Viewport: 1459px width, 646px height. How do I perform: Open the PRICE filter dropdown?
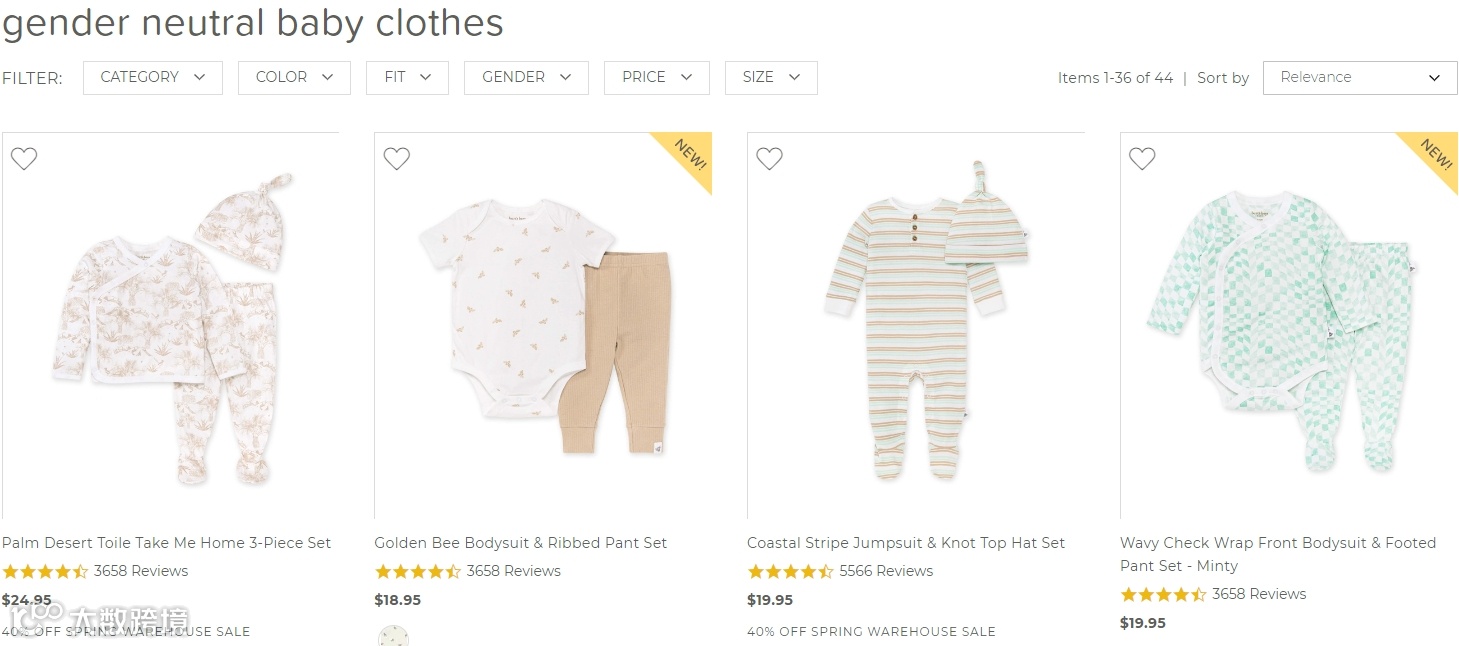[656, 78]
